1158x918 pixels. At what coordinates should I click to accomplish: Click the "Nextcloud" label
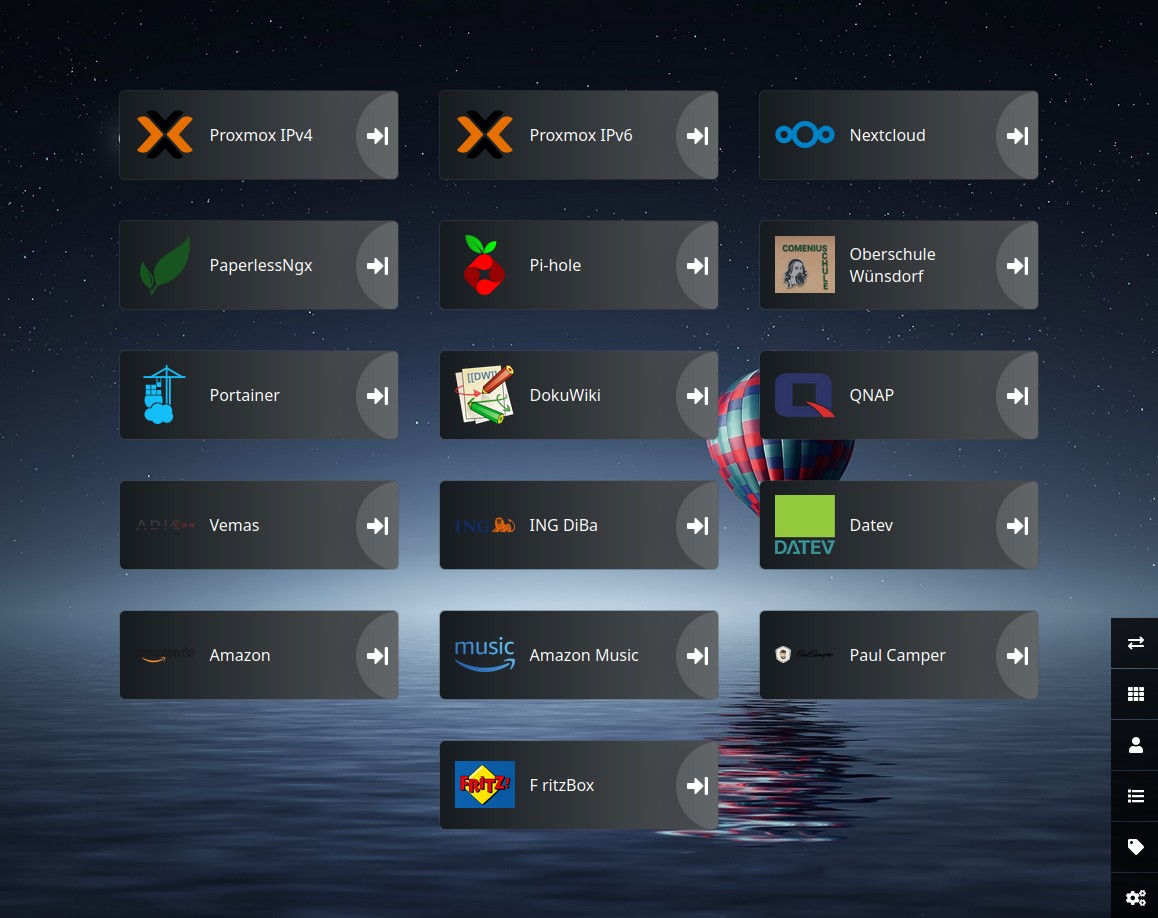pyautogui.click(x=887, y=135)
